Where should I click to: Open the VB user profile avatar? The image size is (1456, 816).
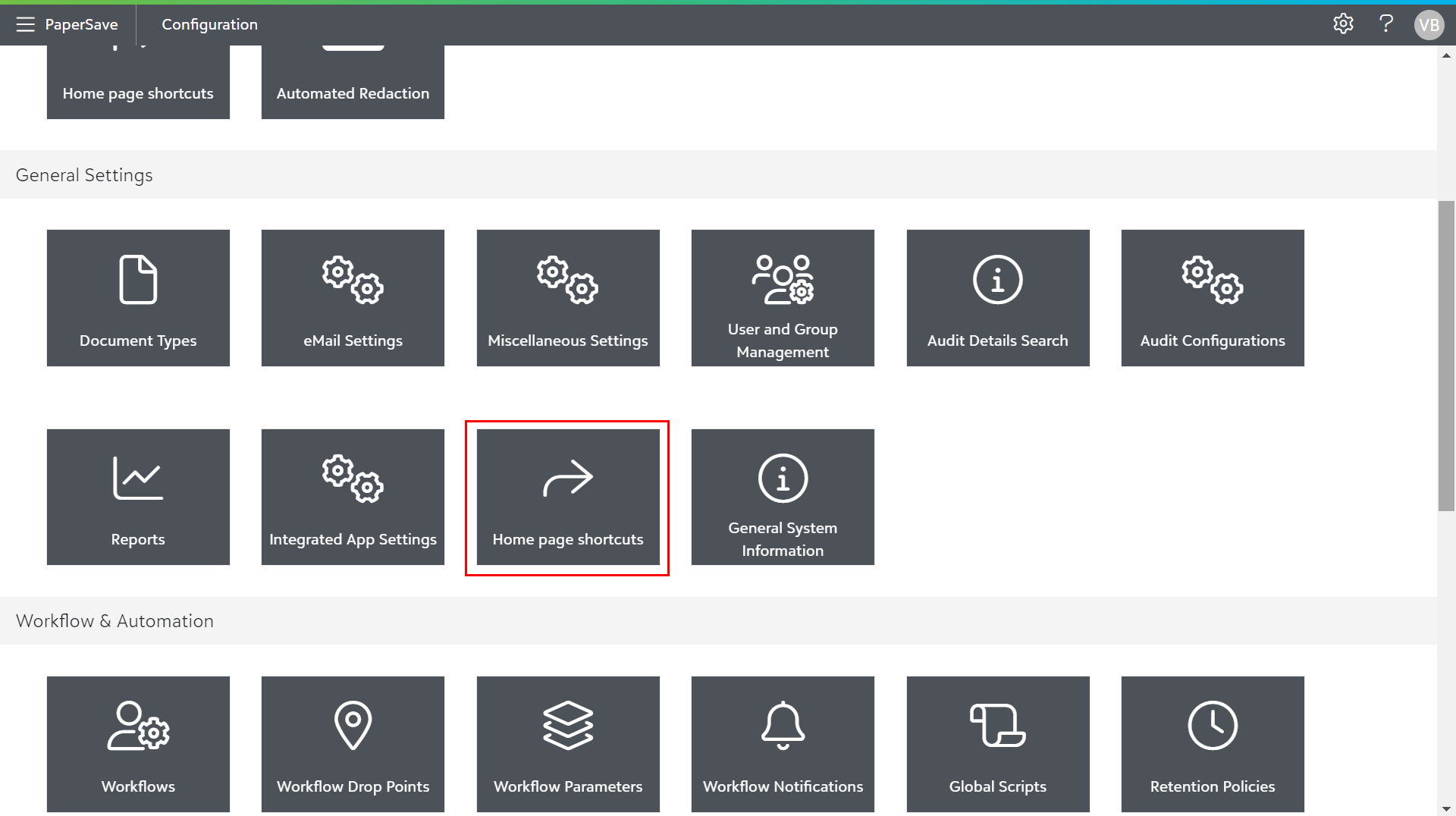click(1429, 25)
